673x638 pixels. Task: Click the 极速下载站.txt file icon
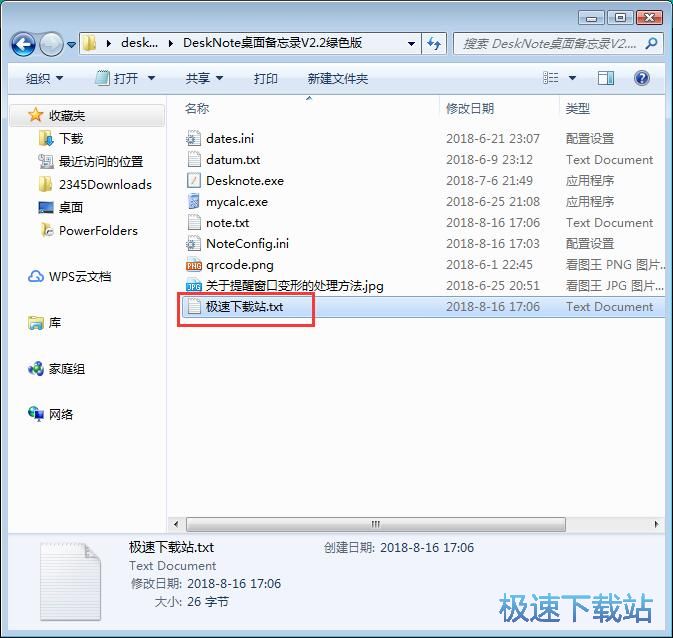point(194,307)
